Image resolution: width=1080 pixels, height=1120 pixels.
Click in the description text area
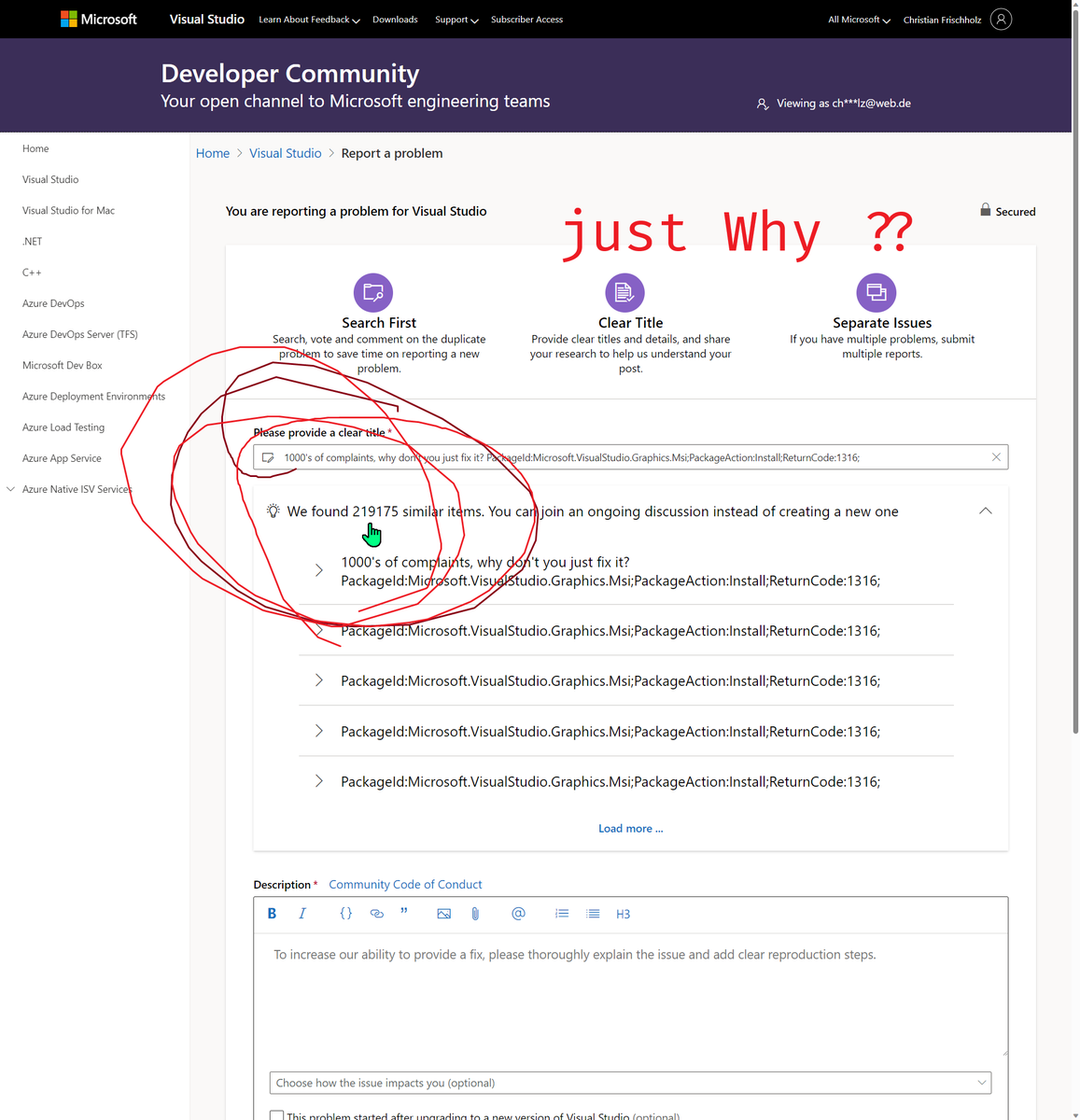[x=630, y=994]
